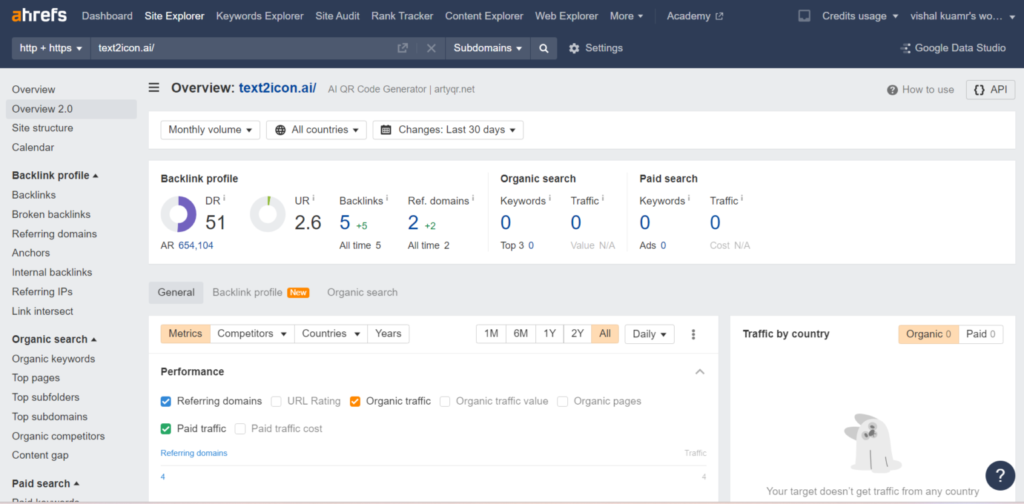Click the Paid search Traffic info icon
Screen dimensions: 1024x504
[742, 198]
